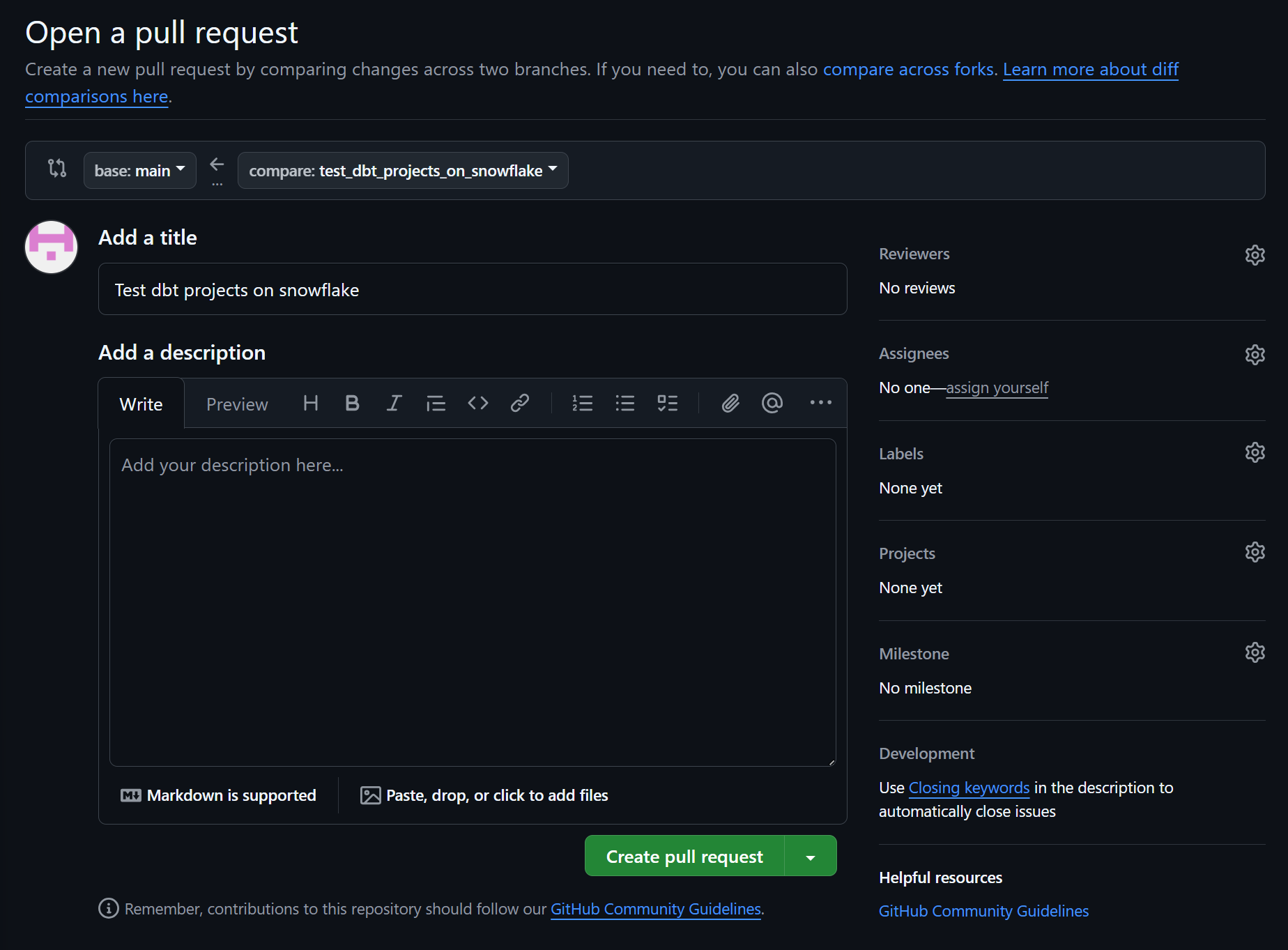Screen dimensions: 1288x950
Task: Click the Milestone heading
Action: coord(914,654)
